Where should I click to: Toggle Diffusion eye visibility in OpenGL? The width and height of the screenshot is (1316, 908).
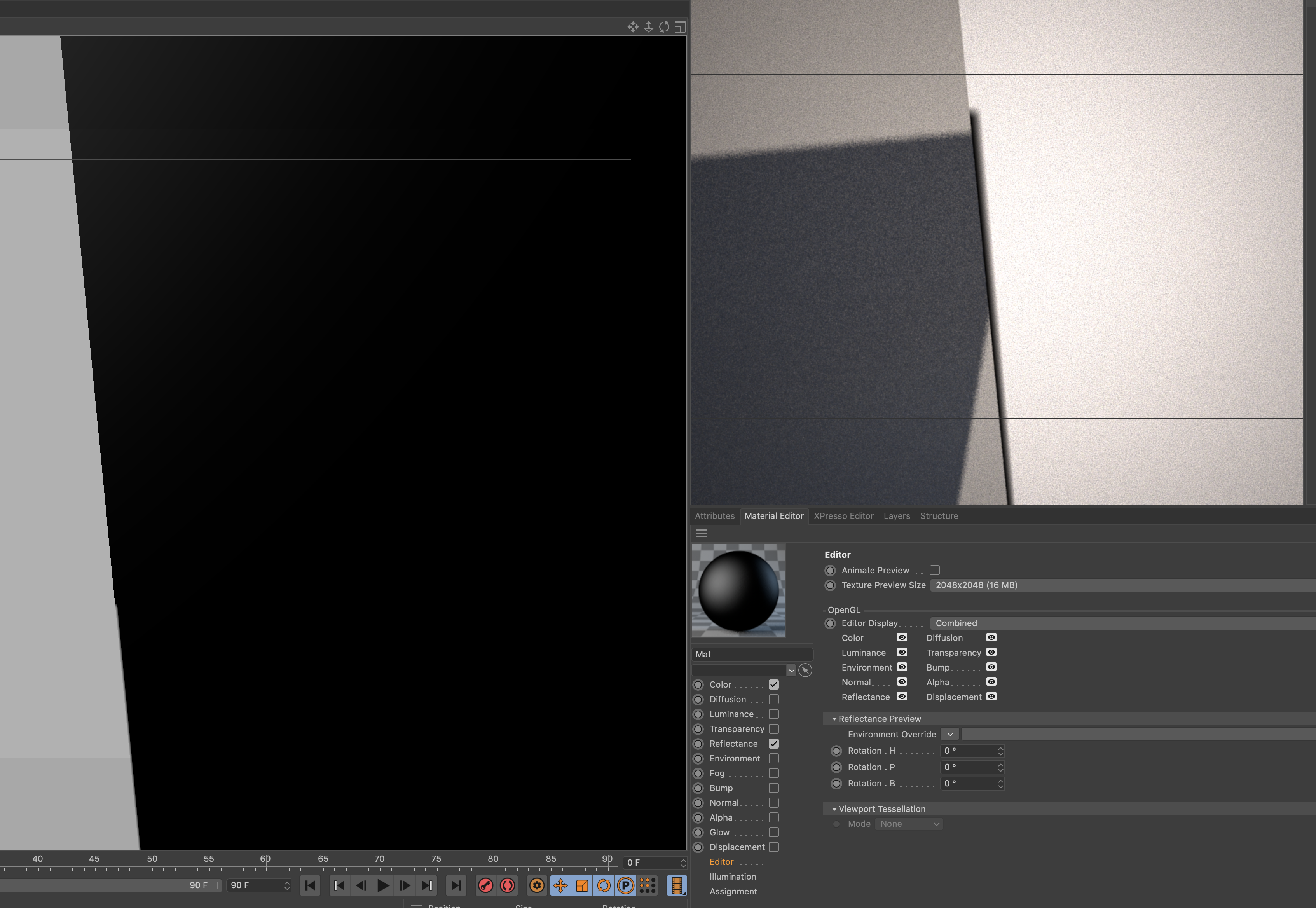tap(991, 638)
